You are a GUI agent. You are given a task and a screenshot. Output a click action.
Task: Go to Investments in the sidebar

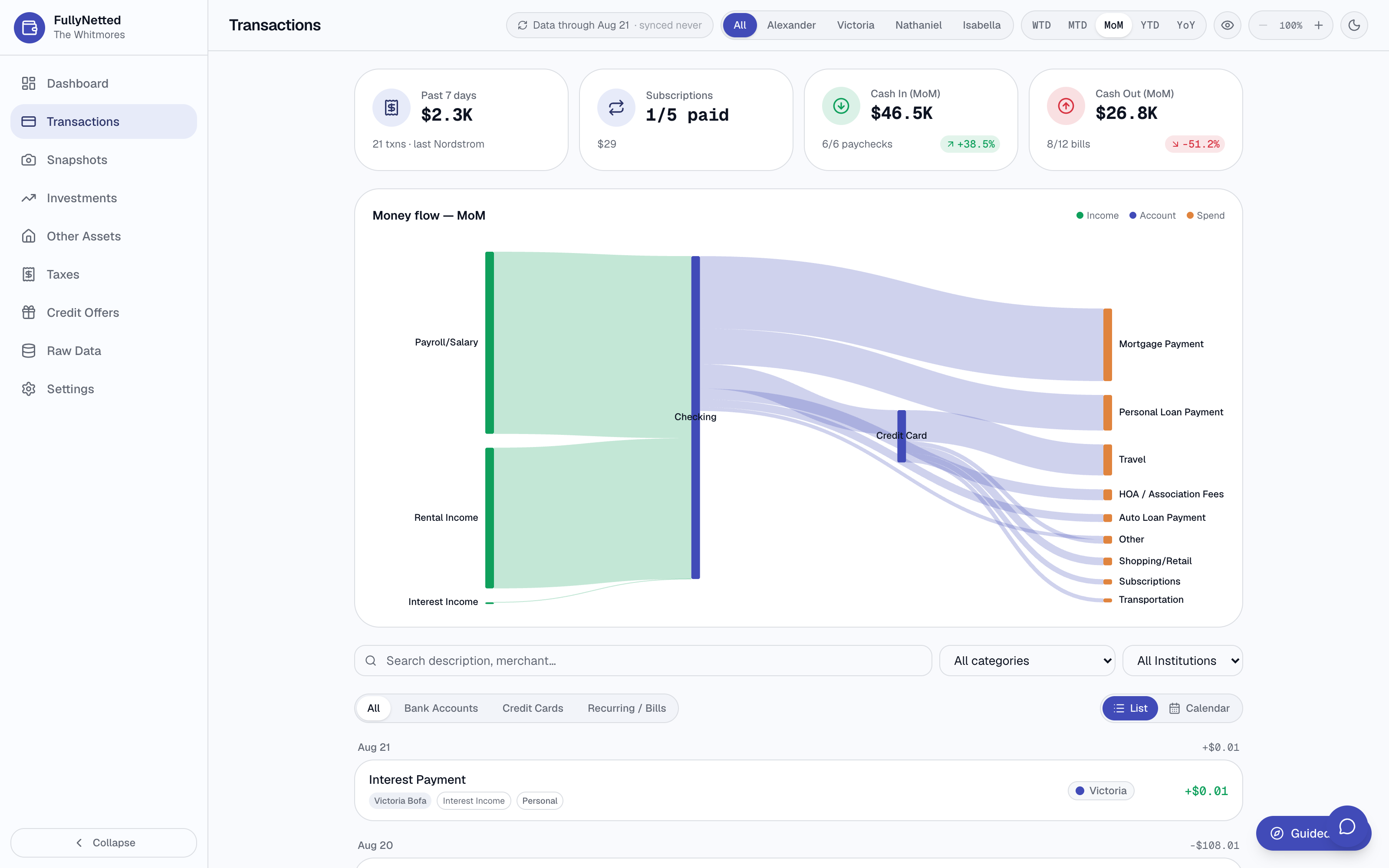[103, 198]
